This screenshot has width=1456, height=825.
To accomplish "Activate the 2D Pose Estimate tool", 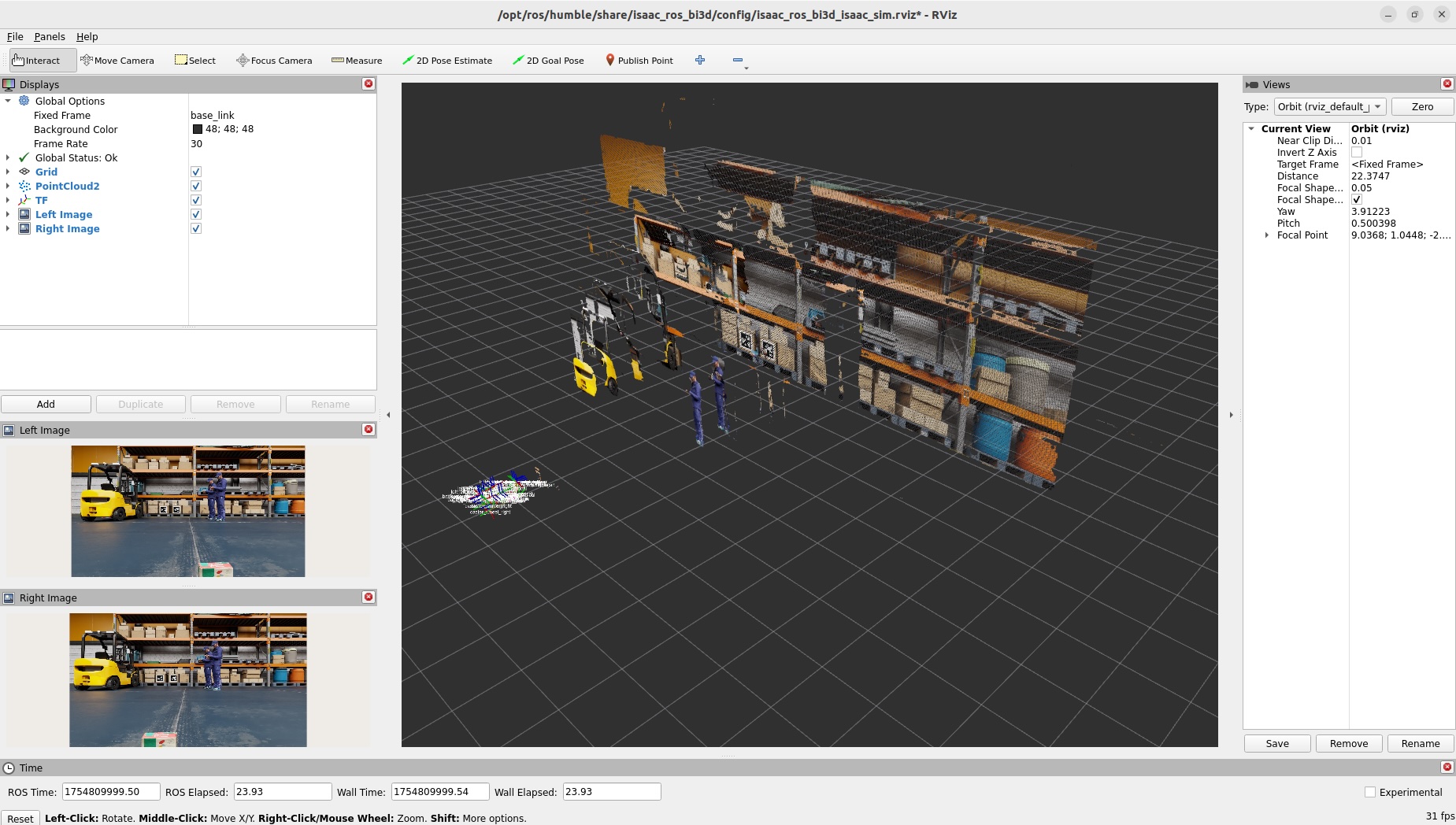I will coord(447,61).
